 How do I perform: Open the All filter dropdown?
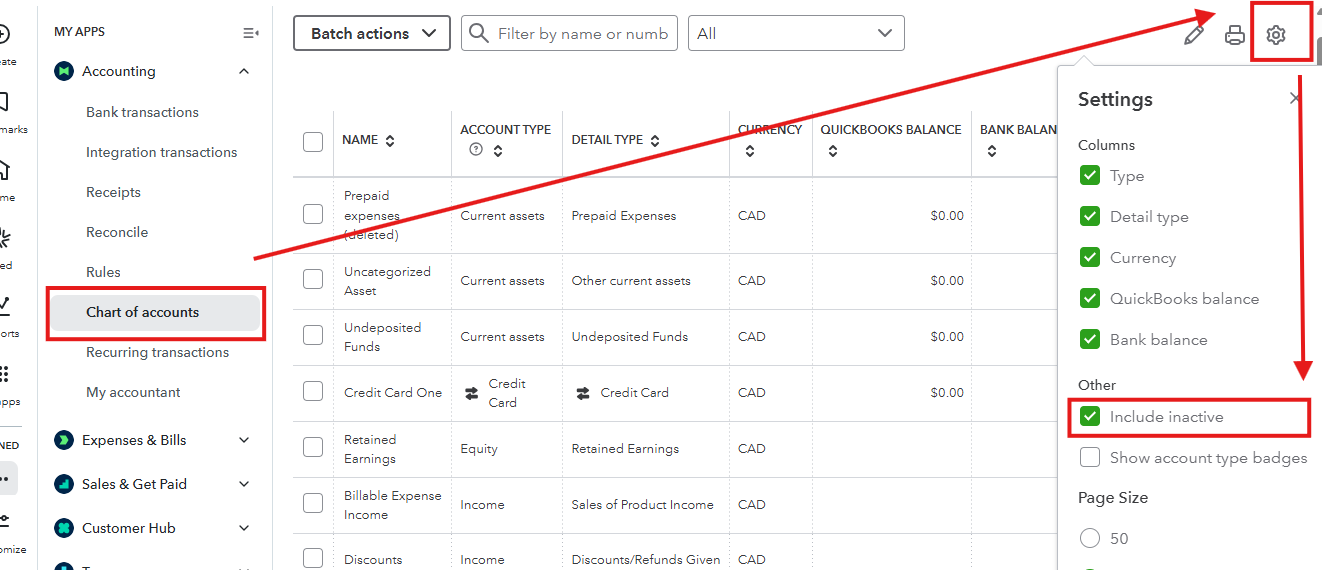click(x=796, y=33)
